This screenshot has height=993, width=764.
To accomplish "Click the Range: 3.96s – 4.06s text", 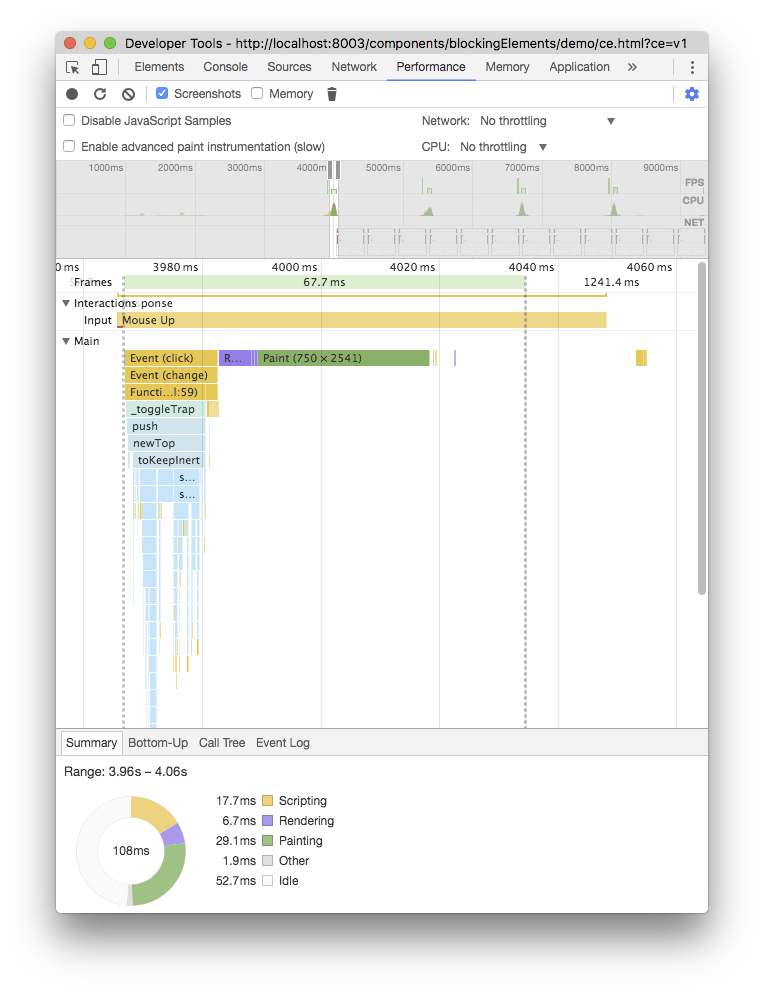I will coord(125,772).
